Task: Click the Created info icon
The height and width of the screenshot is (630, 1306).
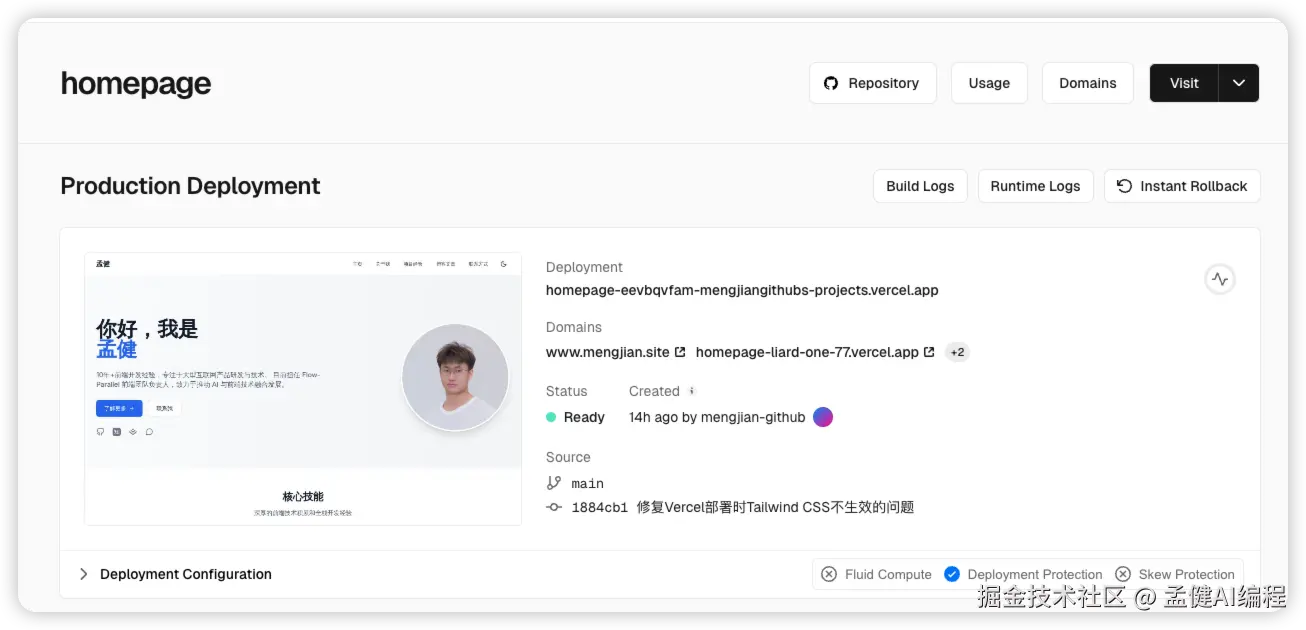Action: click(x=691, y=391)
